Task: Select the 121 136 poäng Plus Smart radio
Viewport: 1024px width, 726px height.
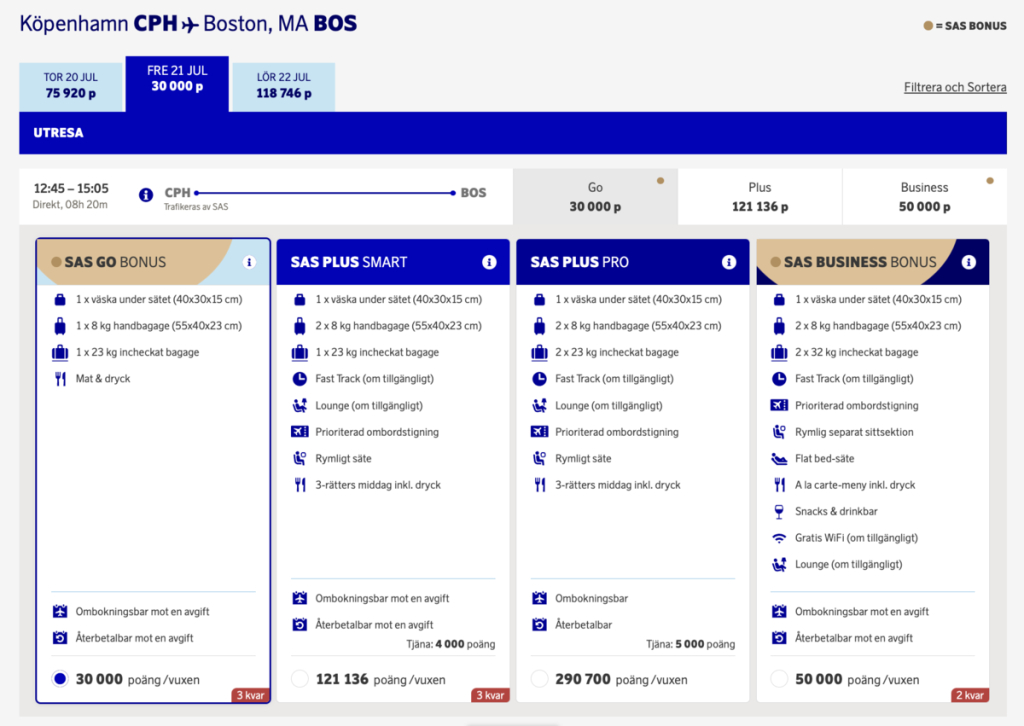Action: coord(300,679)
